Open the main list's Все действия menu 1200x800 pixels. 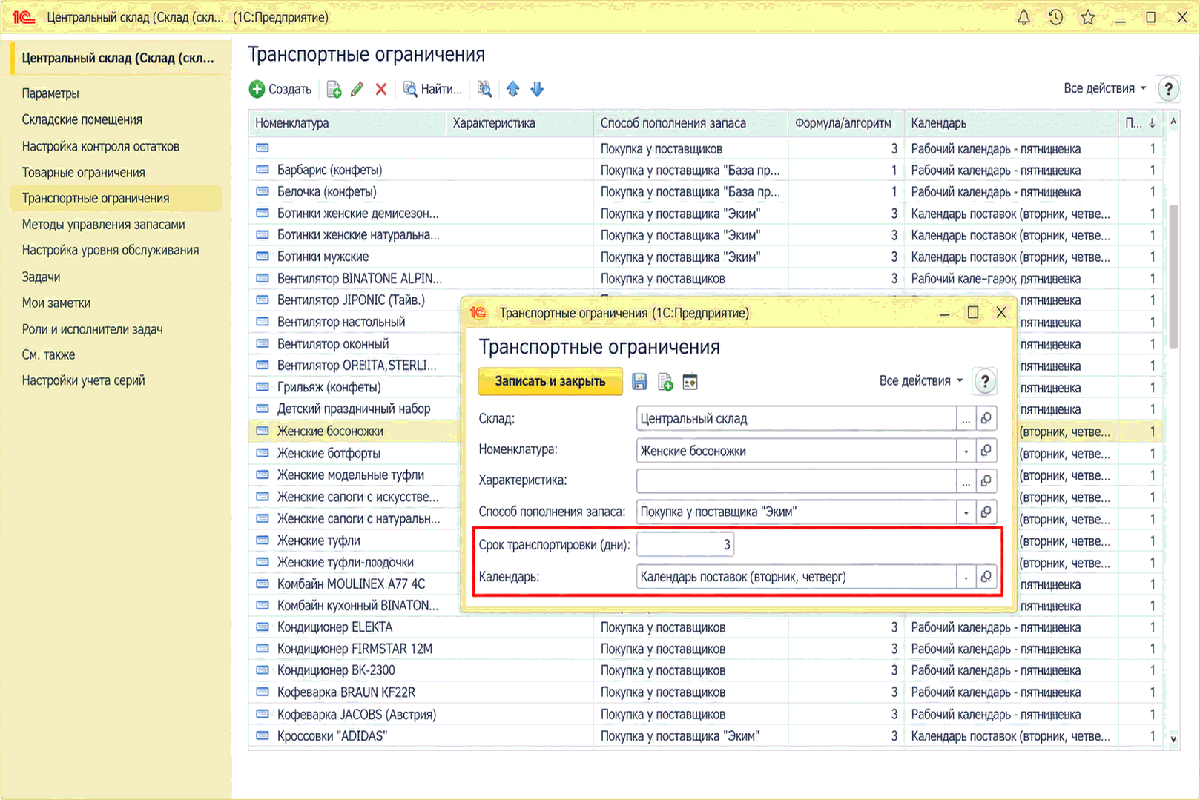pyautogui.click(x=1105, y=89)
